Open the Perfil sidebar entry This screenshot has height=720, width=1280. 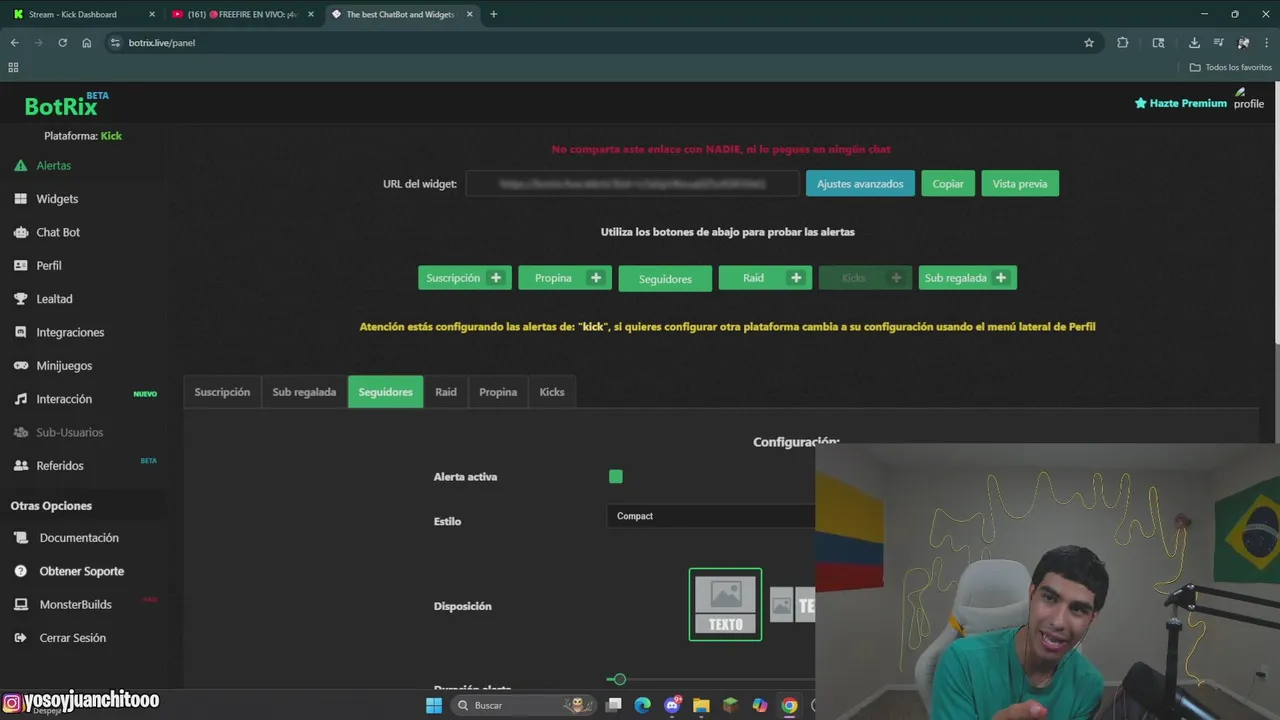[x=49, y=265]
